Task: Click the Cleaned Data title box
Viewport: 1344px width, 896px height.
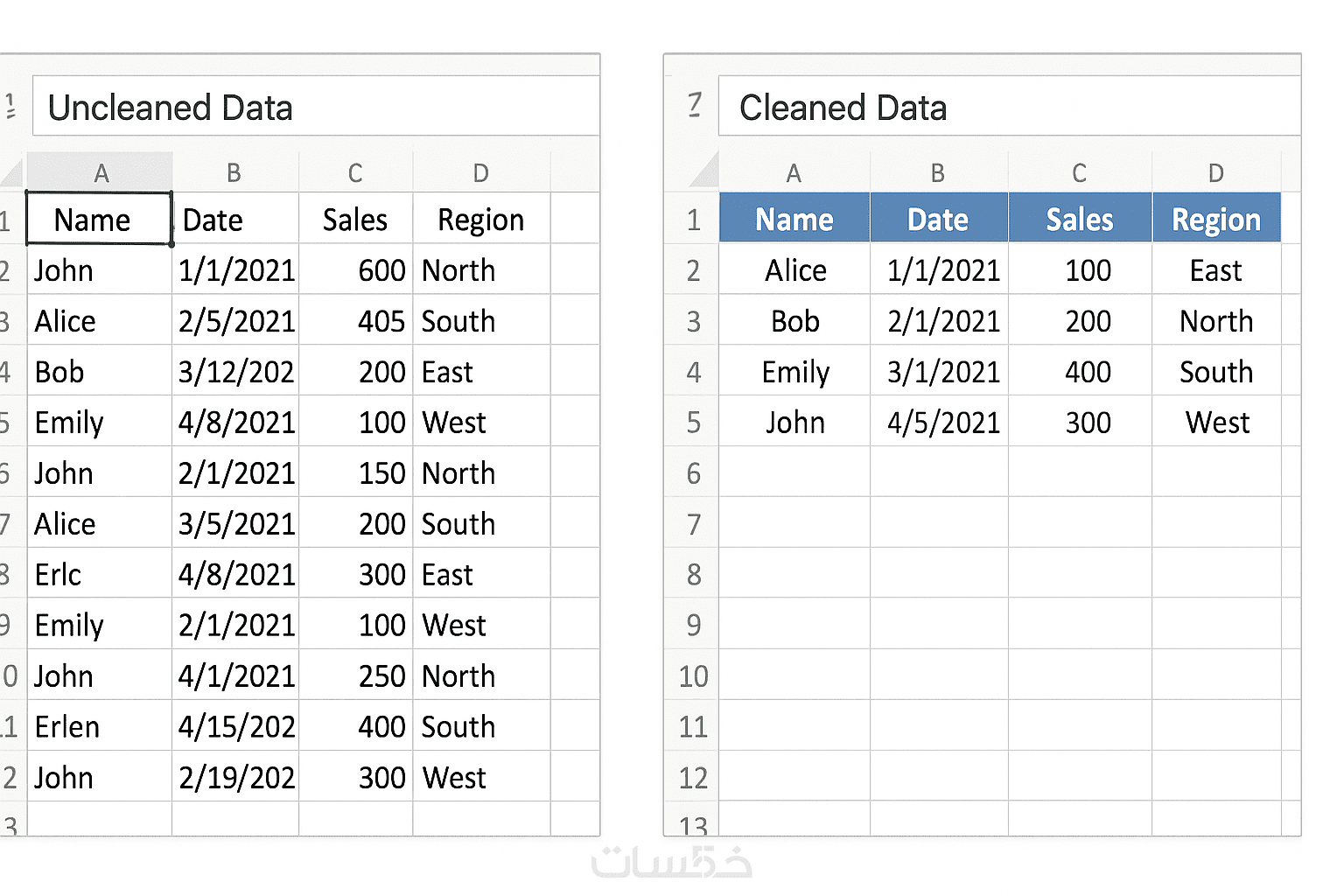Action: (1008, 107)
